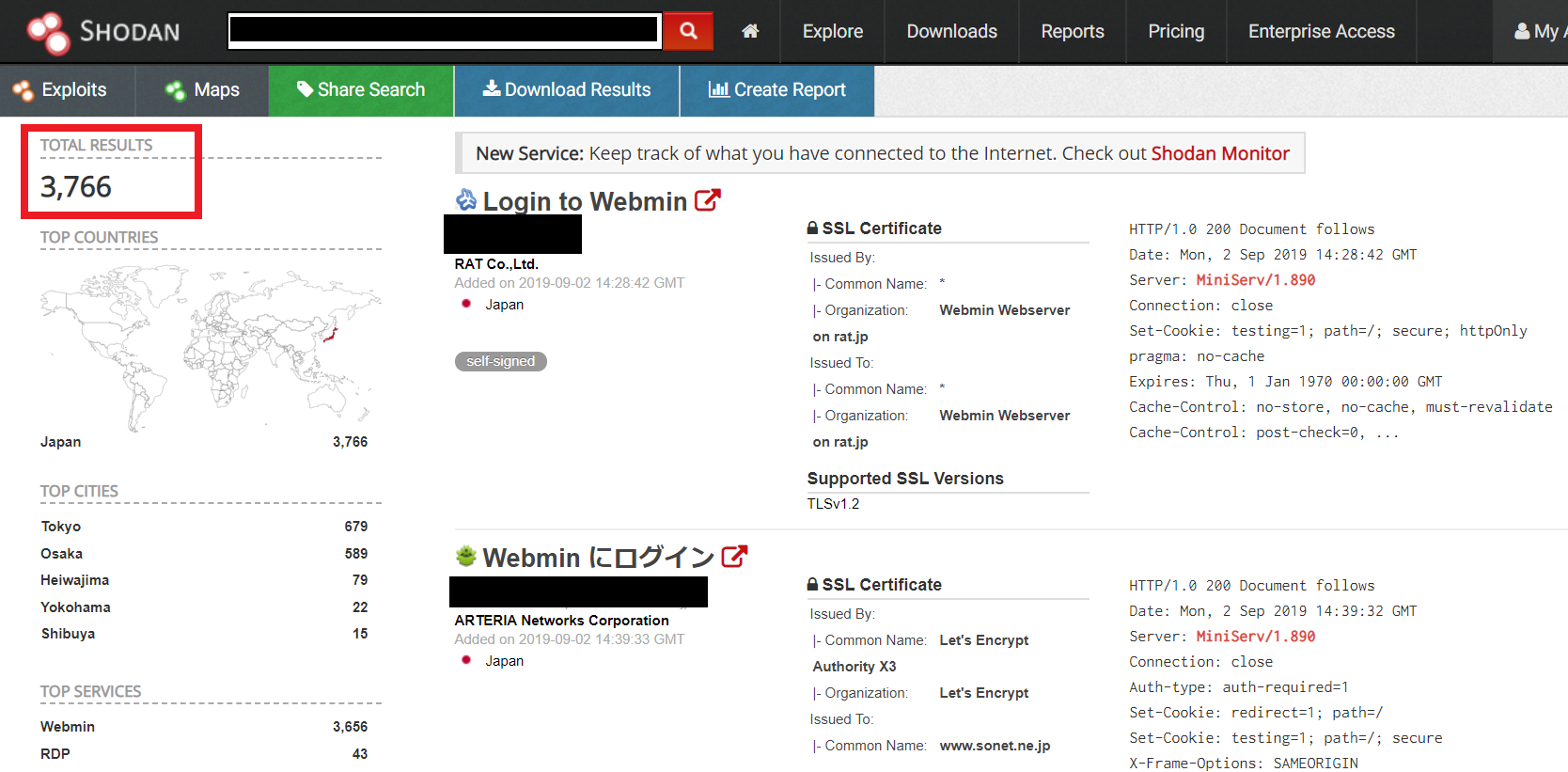Click the Create Report button
Image resolution: width=1568 pixels, height=772 pixels.
[x=777, y=90]
